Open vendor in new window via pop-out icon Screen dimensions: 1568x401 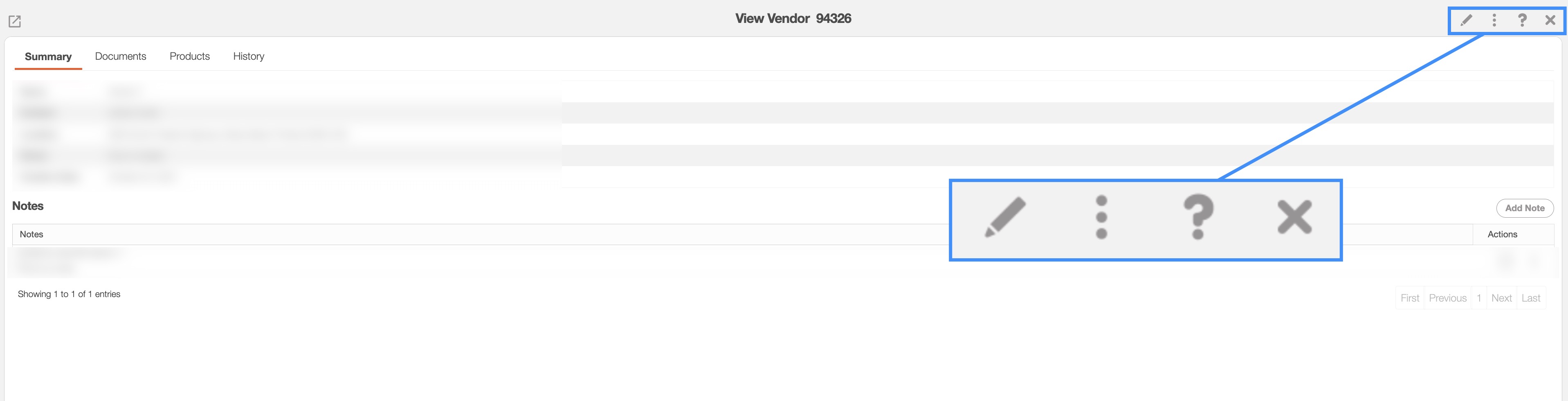15,21
